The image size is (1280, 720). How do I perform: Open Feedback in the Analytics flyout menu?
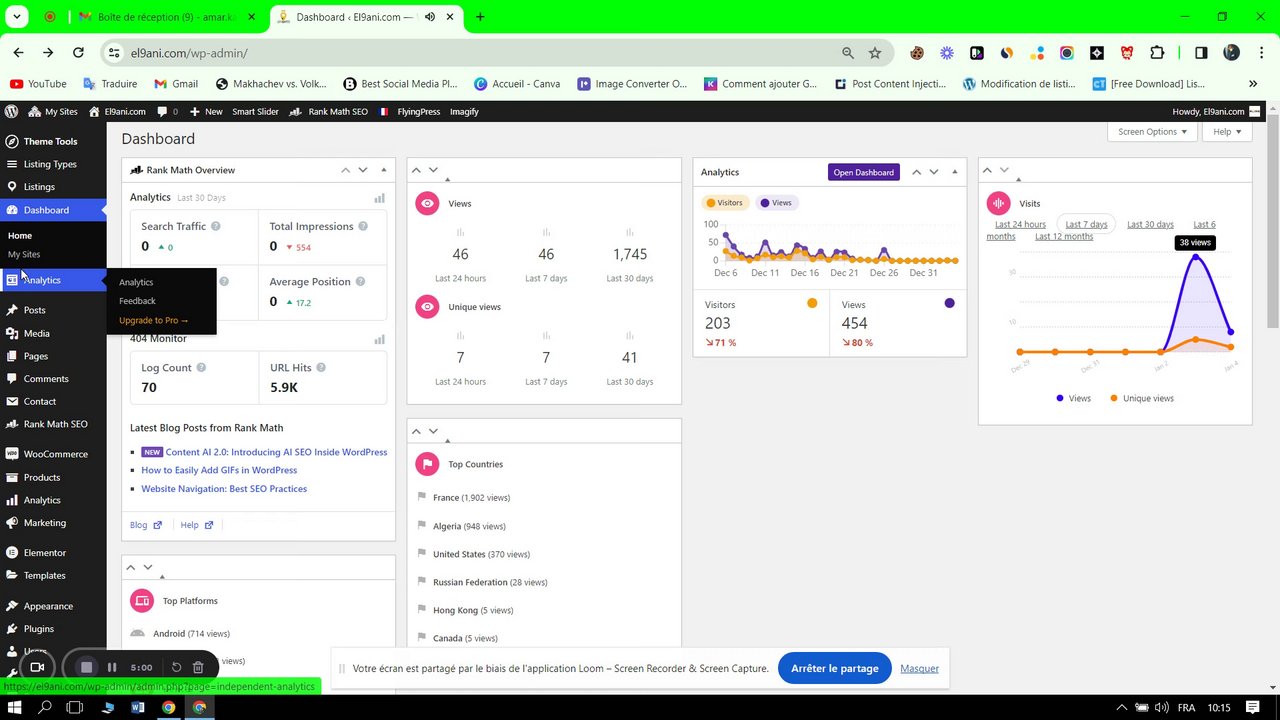(137, 301)
